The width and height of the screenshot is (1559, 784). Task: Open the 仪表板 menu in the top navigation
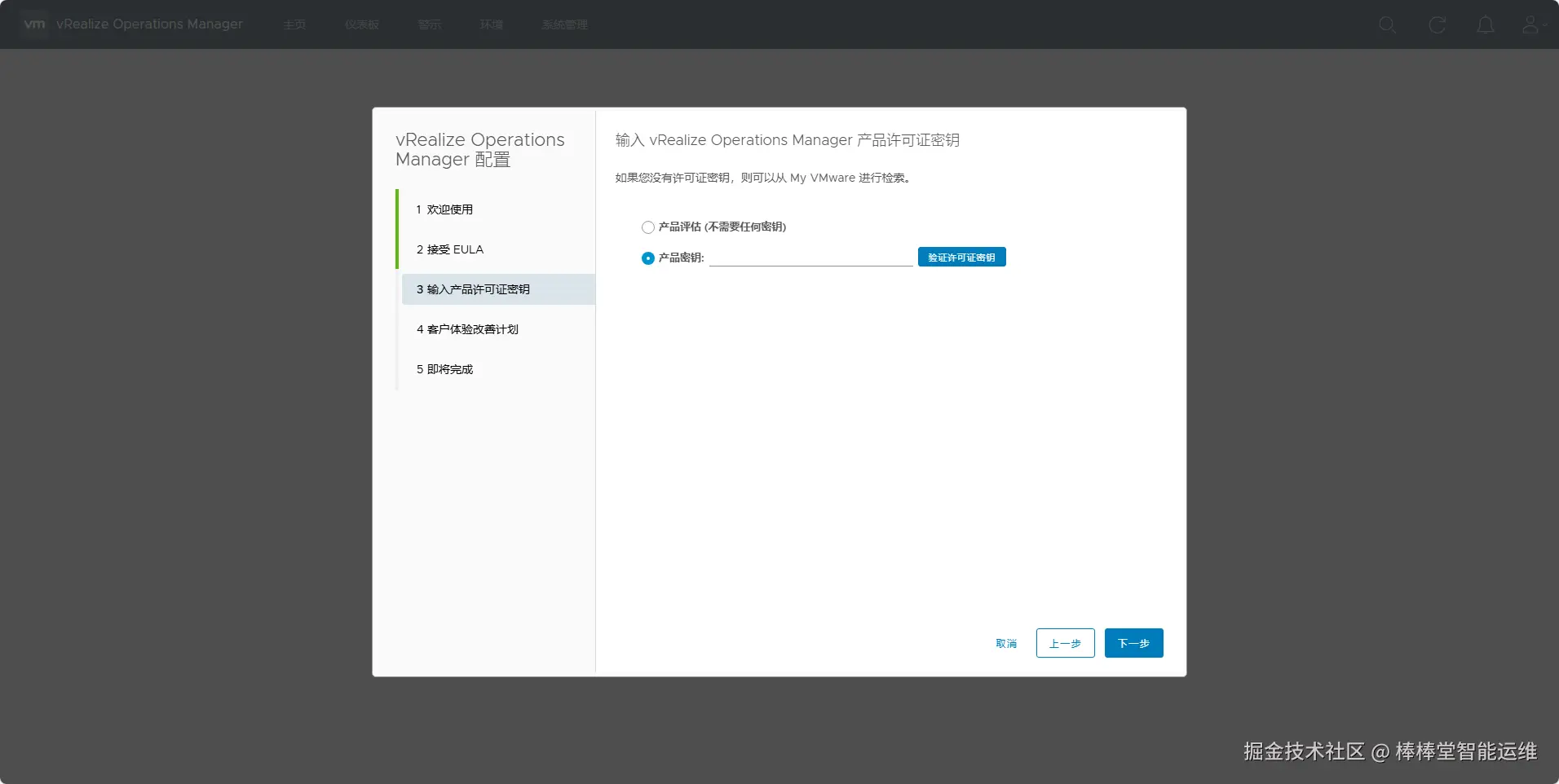(362, 25)
